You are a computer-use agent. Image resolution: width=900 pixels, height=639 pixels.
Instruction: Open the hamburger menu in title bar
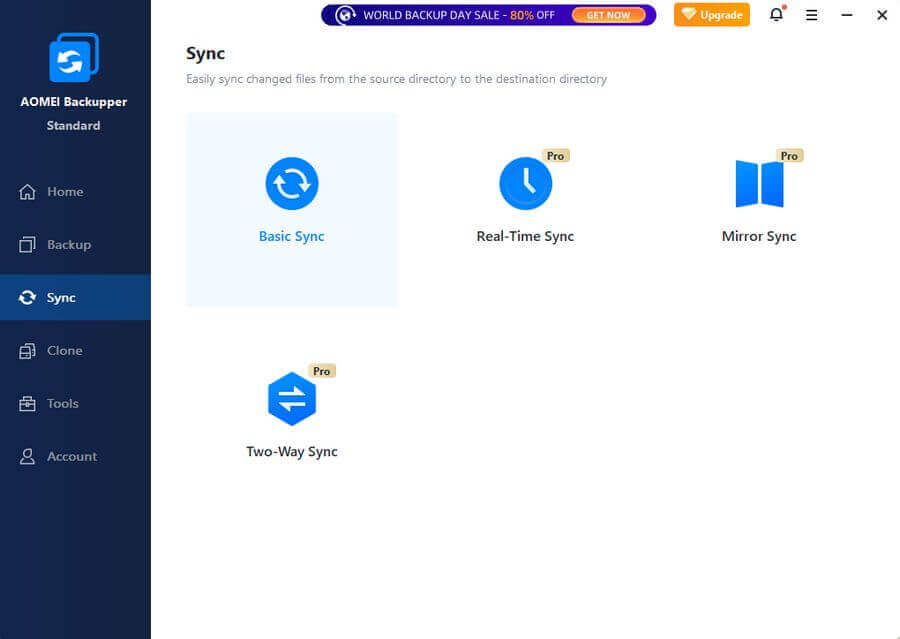tap(811, 15)
